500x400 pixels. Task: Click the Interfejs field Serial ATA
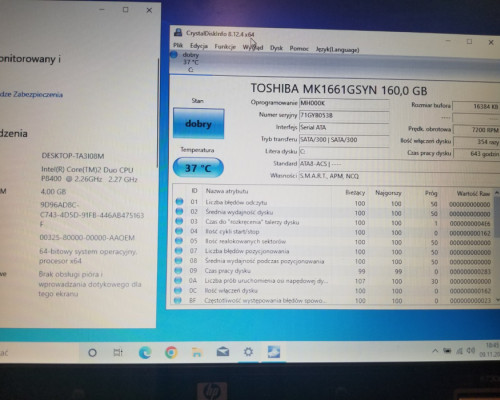pos(344,128)
